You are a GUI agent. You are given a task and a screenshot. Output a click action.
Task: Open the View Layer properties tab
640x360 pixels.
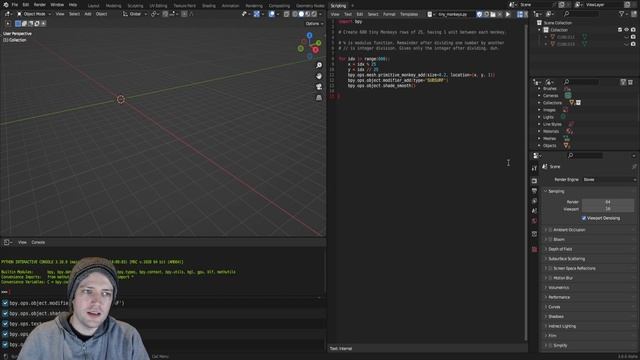pos(534,201)
